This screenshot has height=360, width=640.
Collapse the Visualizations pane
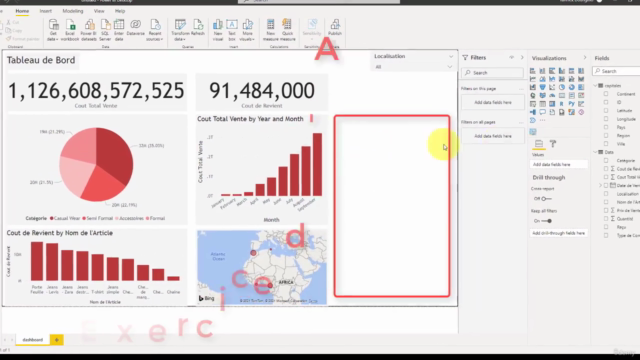584,58
